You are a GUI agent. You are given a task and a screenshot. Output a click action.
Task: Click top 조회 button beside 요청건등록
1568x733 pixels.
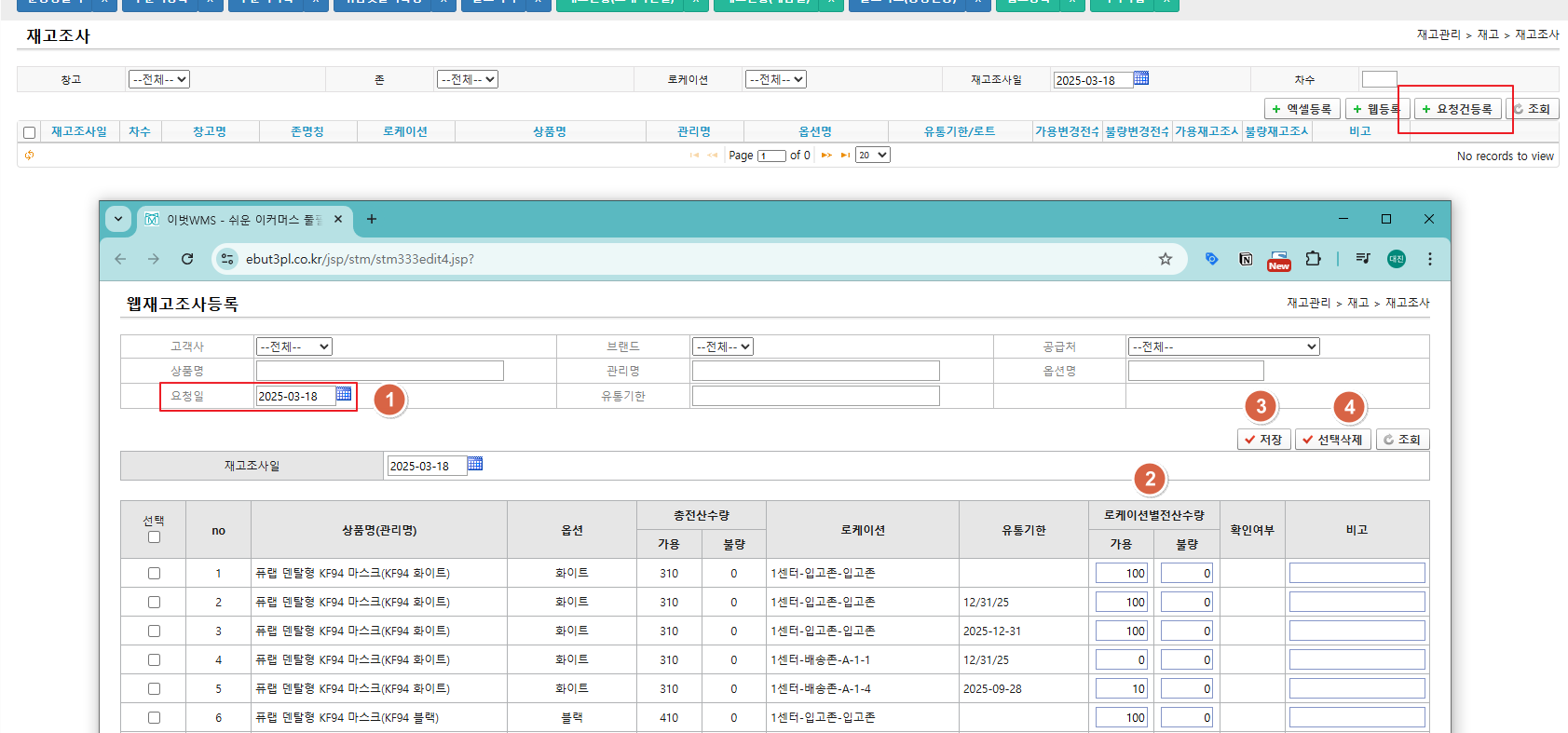coord(1532,109)
